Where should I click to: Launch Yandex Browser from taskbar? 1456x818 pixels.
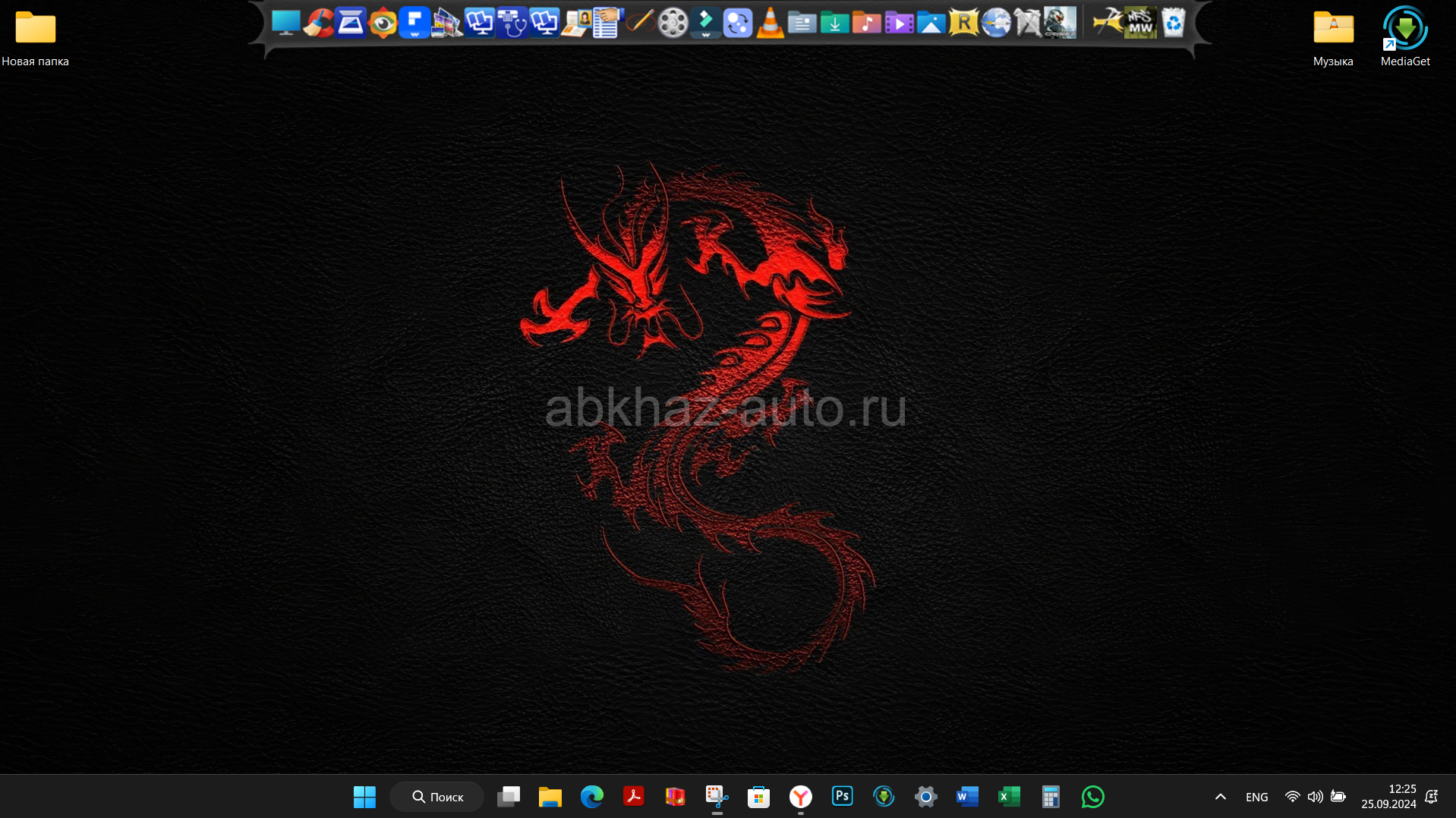[800, 796]
